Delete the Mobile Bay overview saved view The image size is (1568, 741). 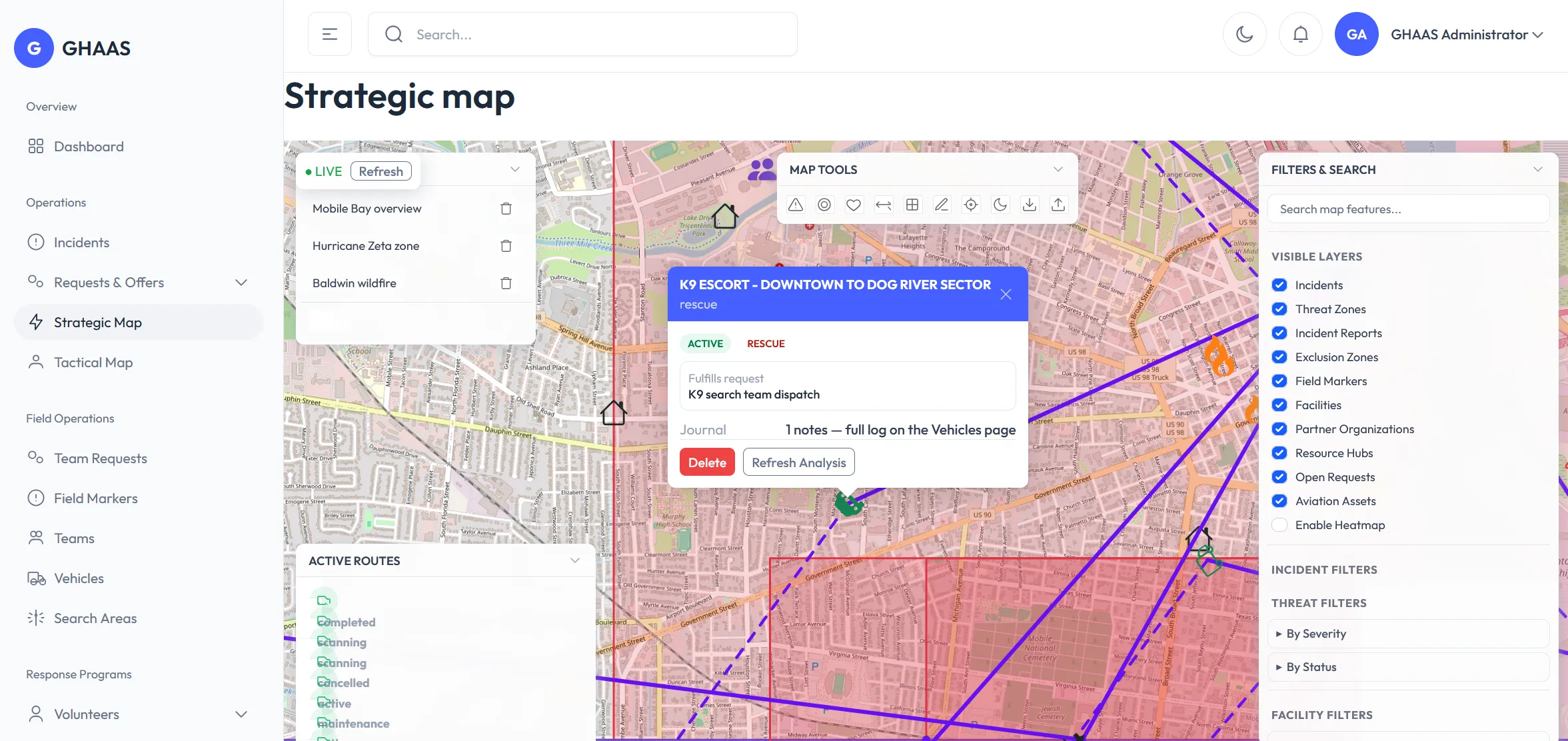tap(506, 209)
